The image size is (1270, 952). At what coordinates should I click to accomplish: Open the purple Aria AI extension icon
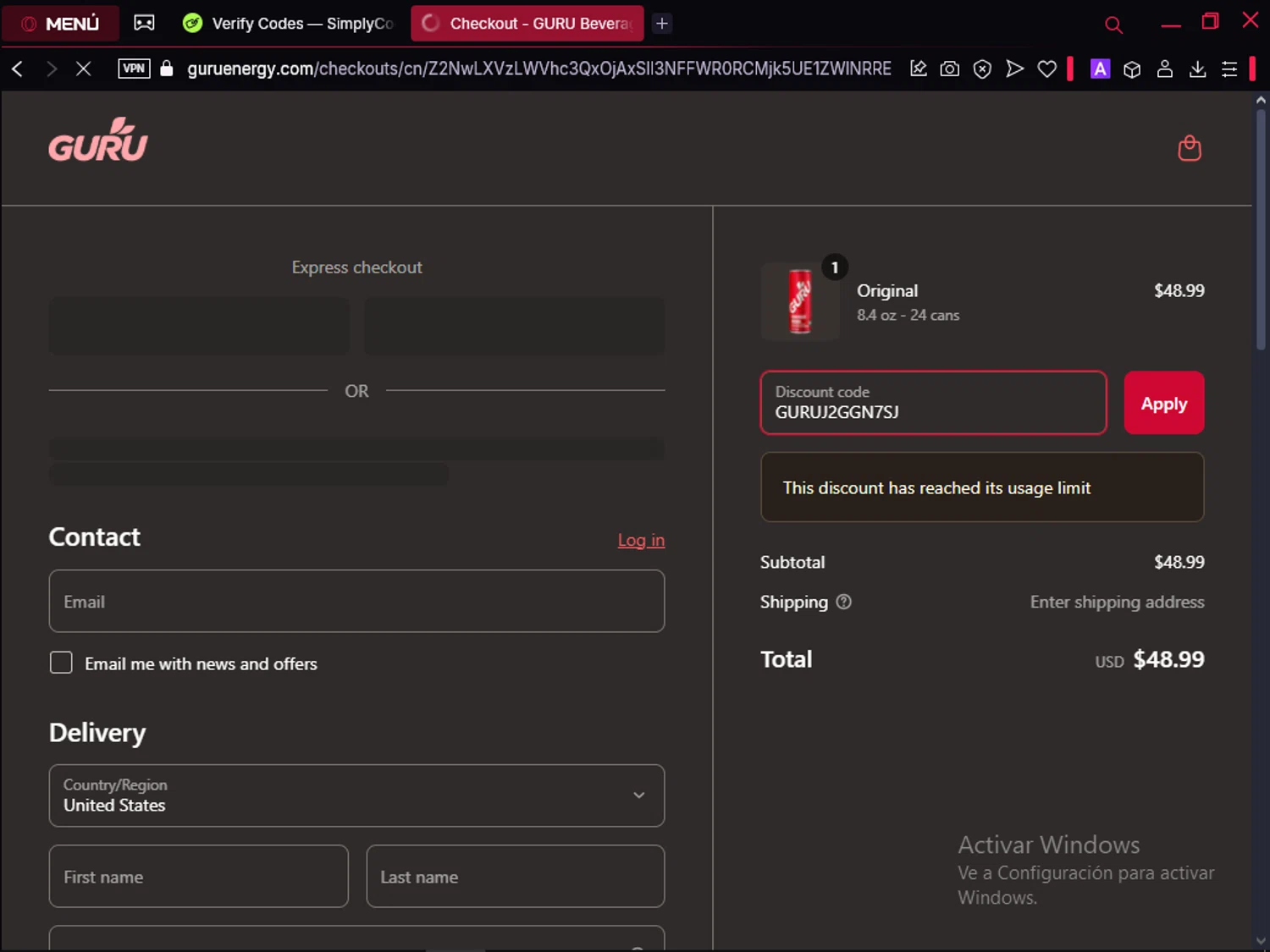(1100, 69)
